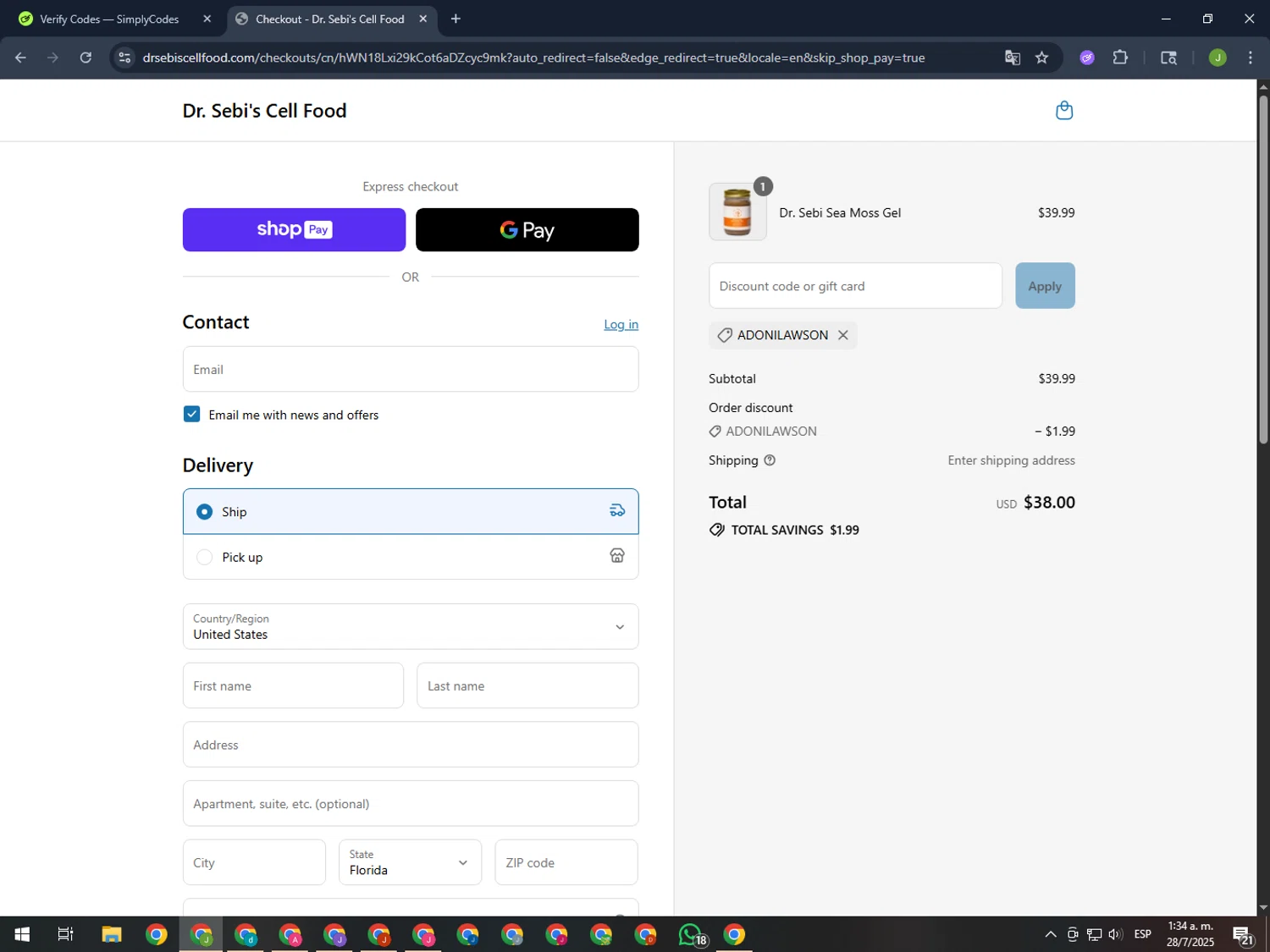Viewport: 1270px width, 952px height.
Task: Bookmark this page with the star icon
Action: coord(1041,58)
